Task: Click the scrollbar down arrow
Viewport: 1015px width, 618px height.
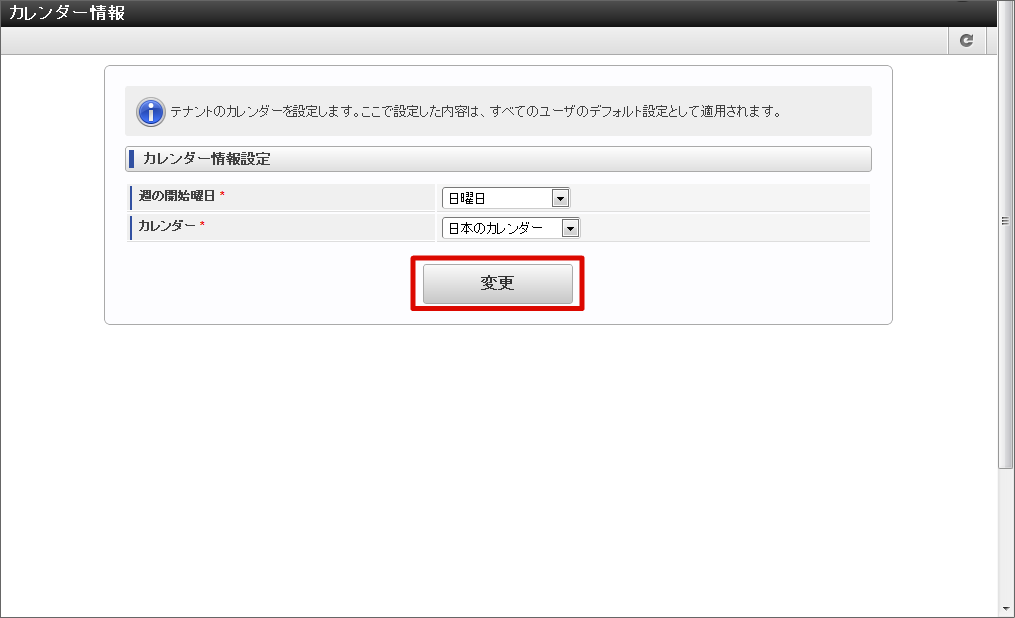Action: [x=1006, y=609]
